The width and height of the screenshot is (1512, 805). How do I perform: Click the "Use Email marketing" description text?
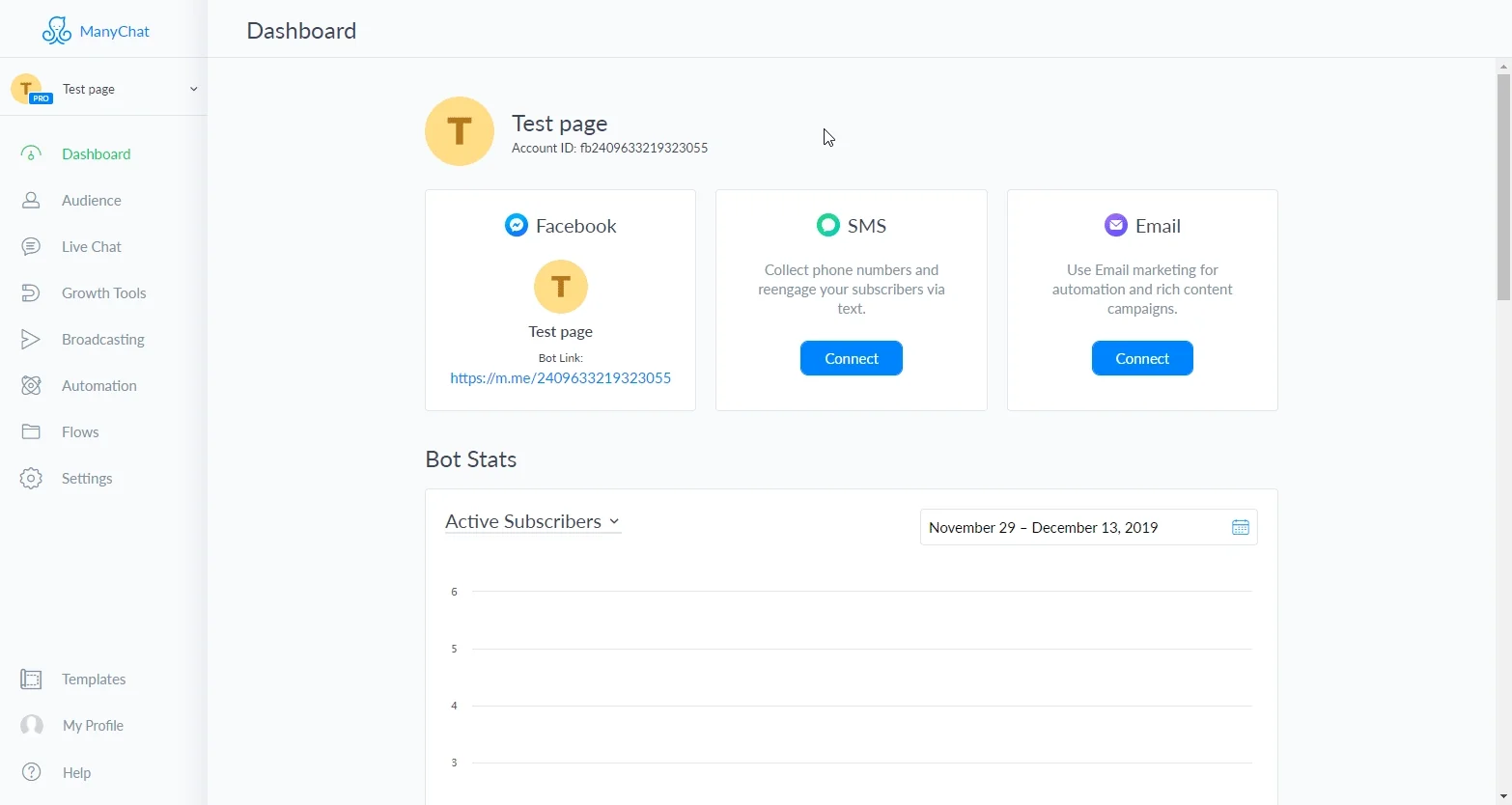[1142, 290]
